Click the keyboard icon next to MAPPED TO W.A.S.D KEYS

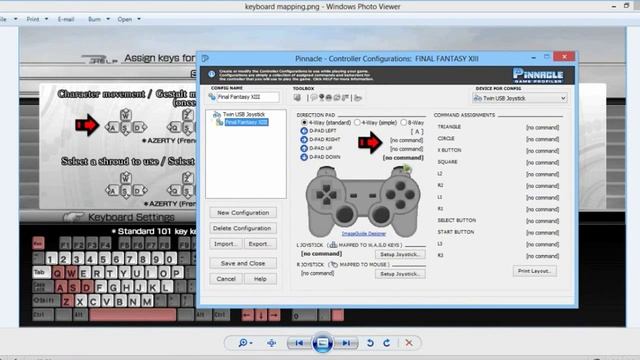pos(333,245)
